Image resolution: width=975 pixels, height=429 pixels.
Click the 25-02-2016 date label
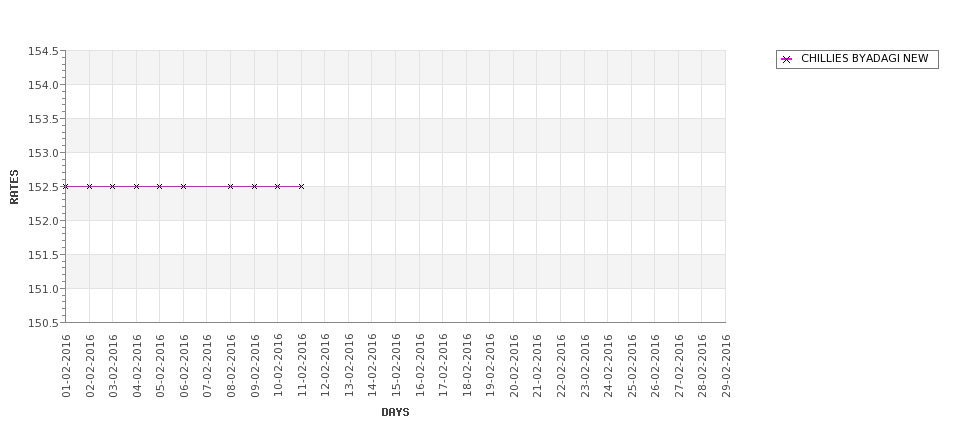[632, 366]
